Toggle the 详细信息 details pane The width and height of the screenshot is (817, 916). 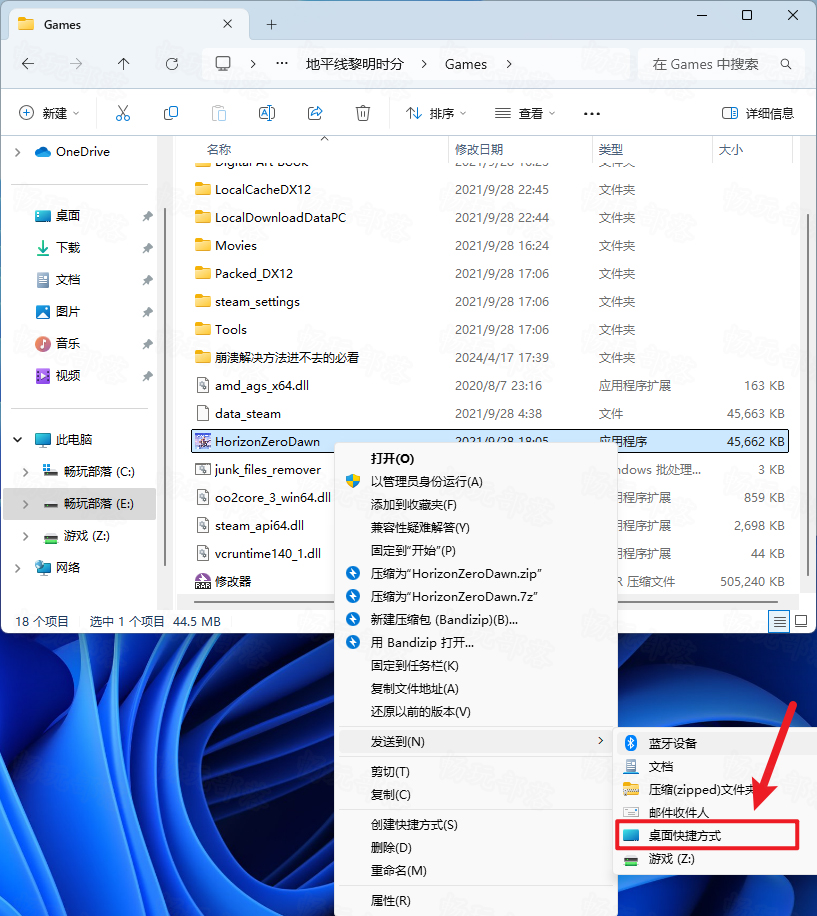point(757,113)
